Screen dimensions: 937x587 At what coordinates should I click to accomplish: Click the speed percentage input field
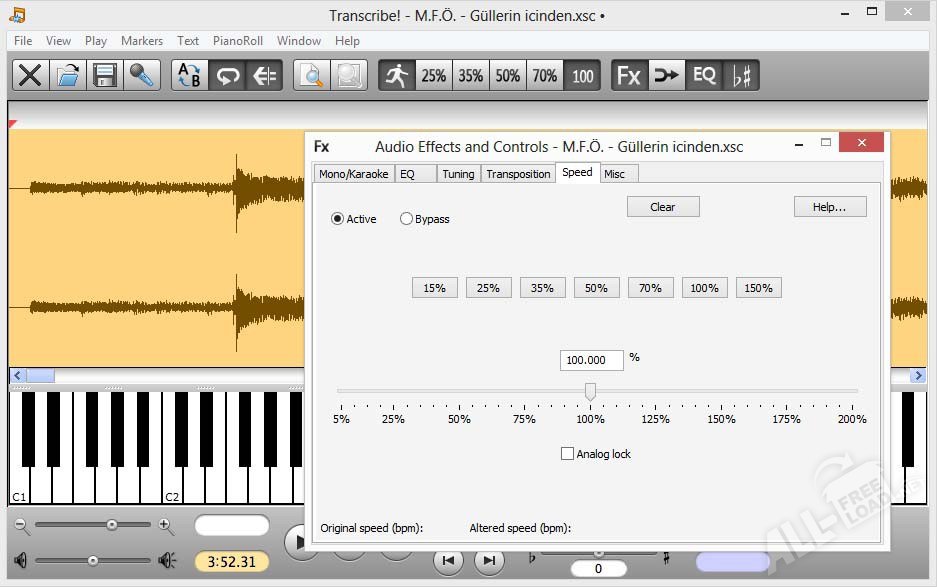click(592, 360)
